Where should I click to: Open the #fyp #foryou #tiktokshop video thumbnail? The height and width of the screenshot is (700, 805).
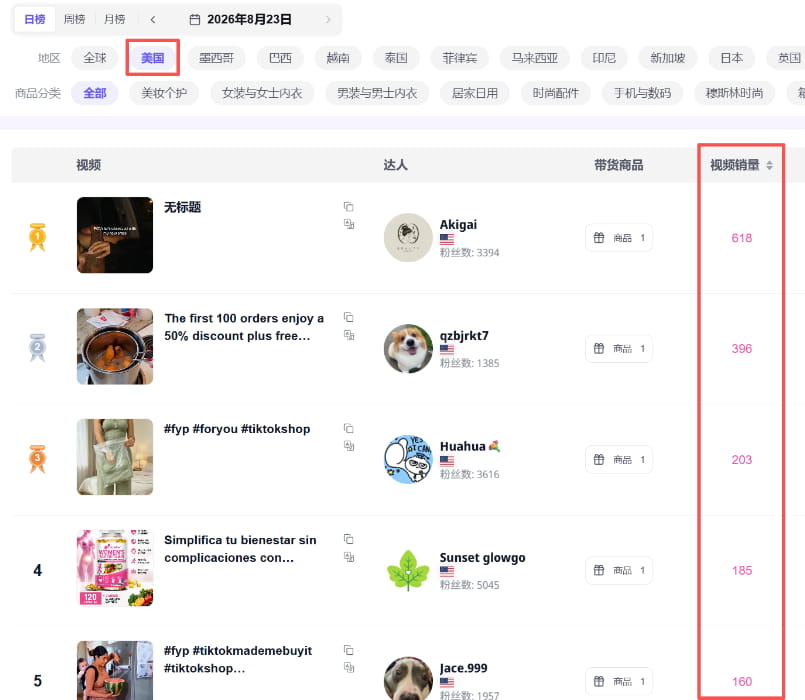point(115,457)
